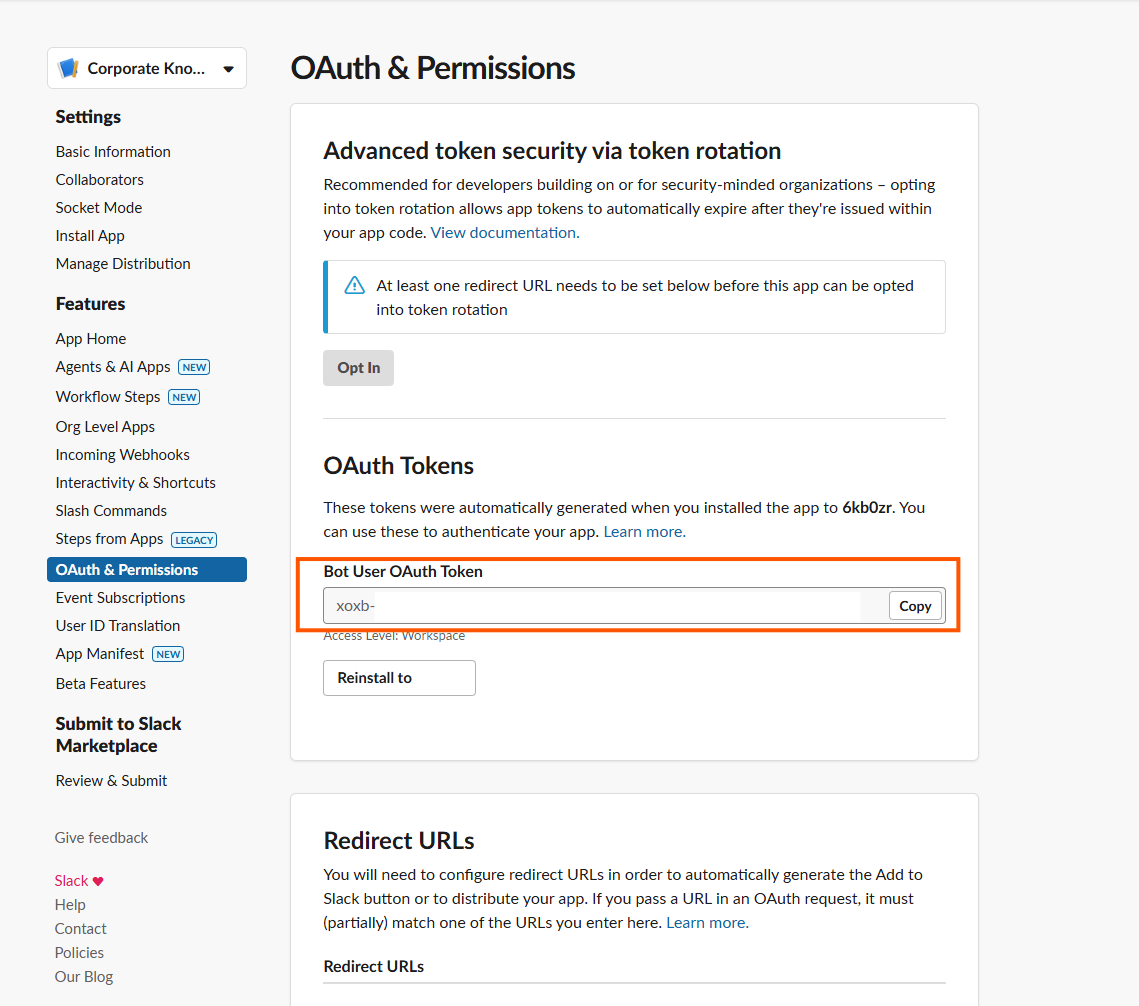Image resolution: width=1139 pixels, height=1006 pixels.
Task: Open Learn more link under OAuth Tokens
Action: (x=644, y=532)
